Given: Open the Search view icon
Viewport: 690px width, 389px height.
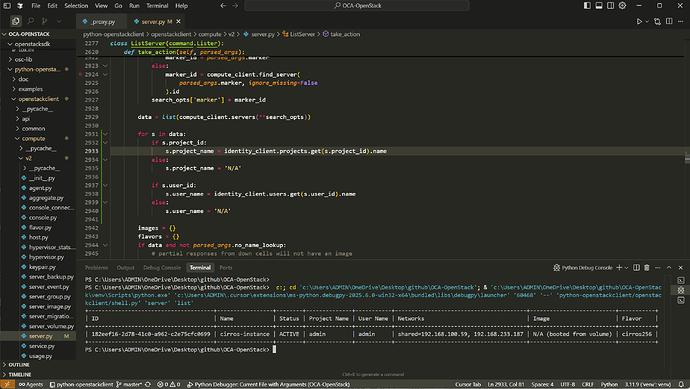Looking at the screenshot, I should pos(30,21).
